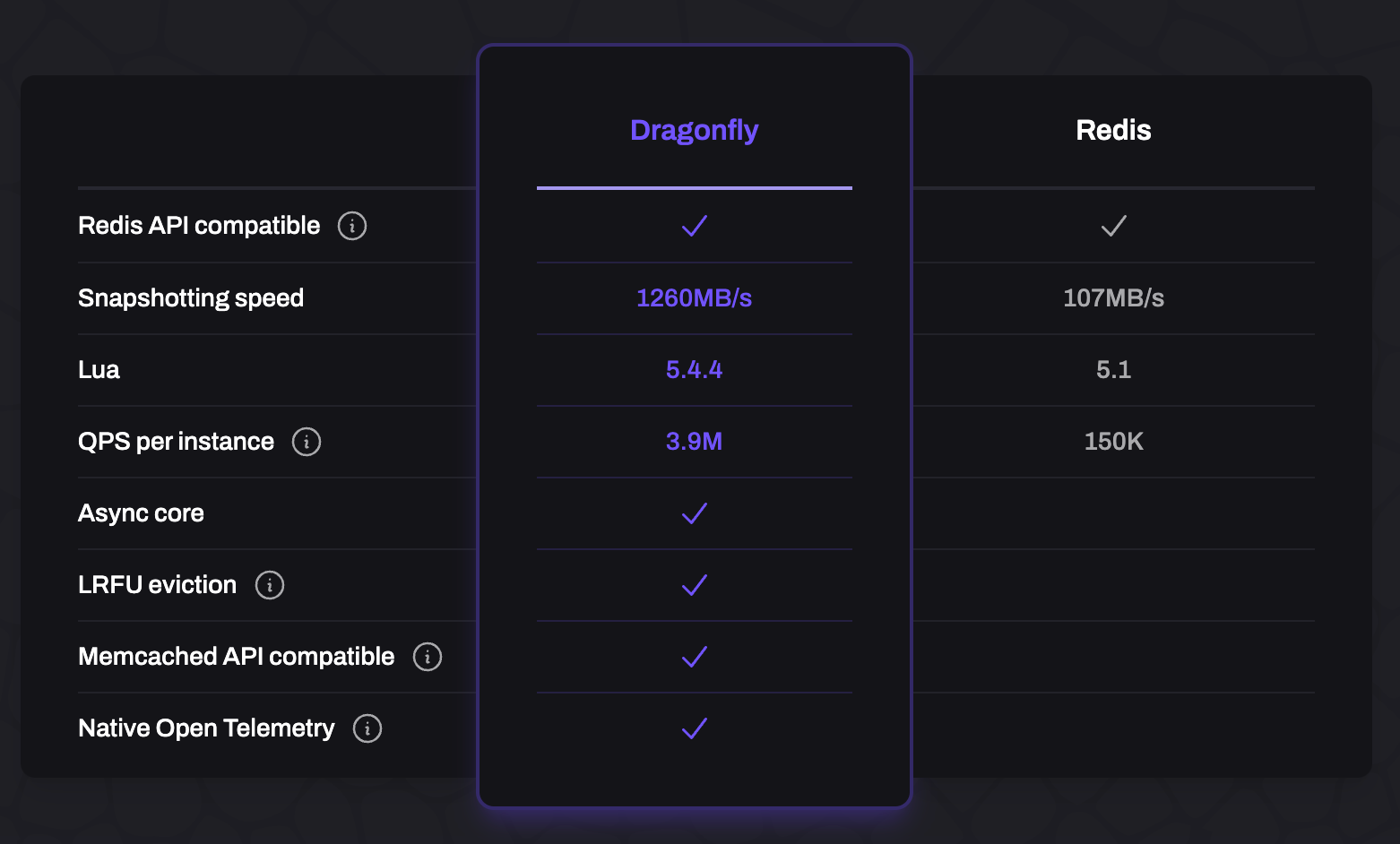Viewport: 1400px width, 844px height.
Task: Click the Lua row label
Action: click(x=99, y=370)
